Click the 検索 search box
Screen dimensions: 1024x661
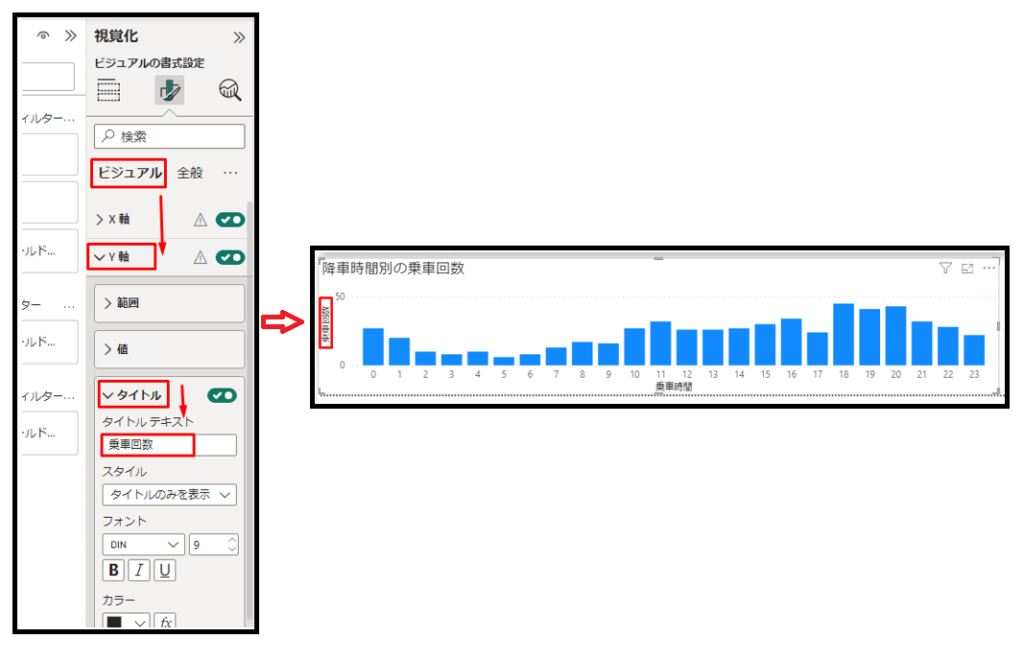tap(170, 137)
